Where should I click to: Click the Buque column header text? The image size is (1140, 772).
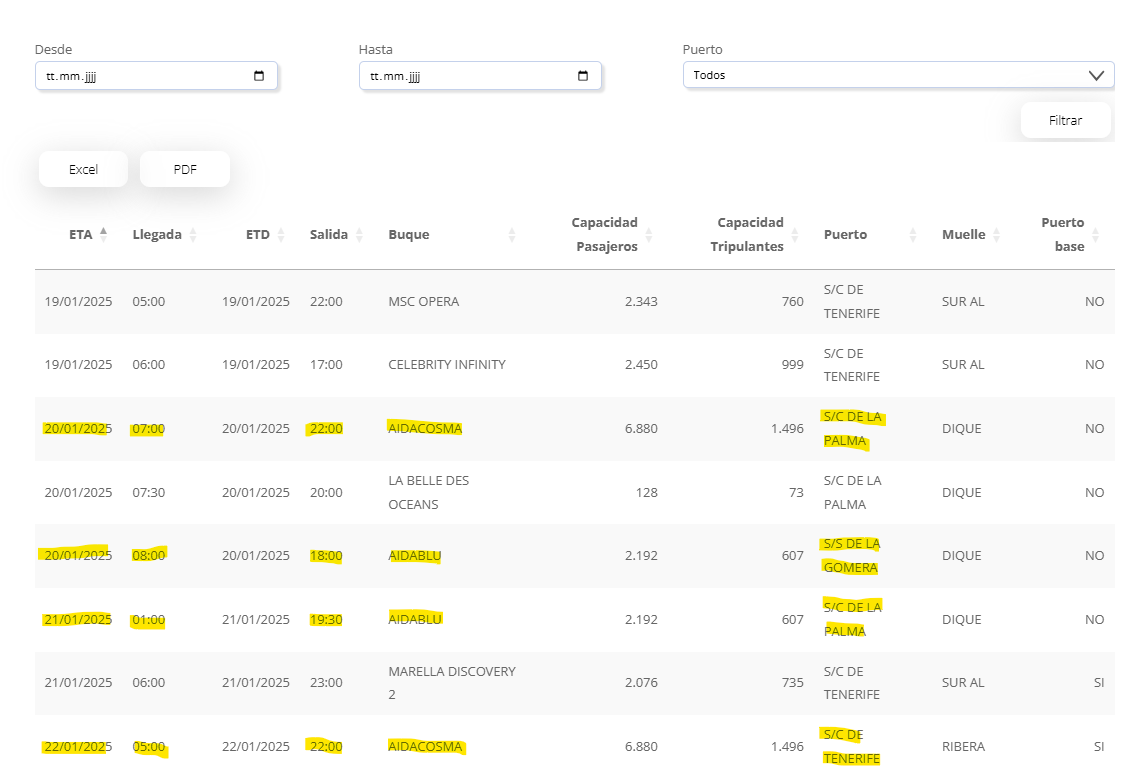pyautogui.click(x=409, y=235)
